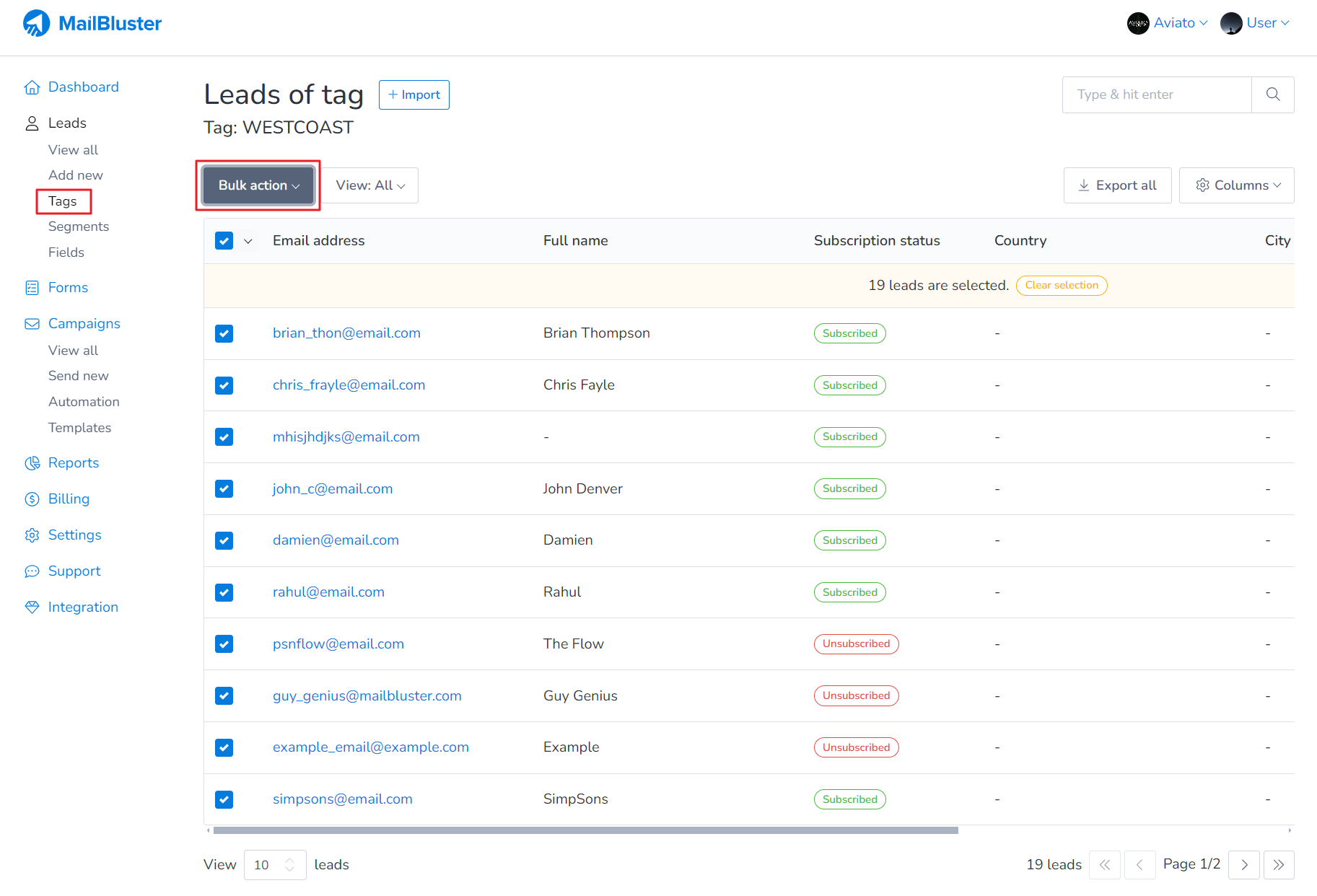Click the Forms sidebar icon
The height and width of the screenshot is (896, 1317).
coord(32,288)
